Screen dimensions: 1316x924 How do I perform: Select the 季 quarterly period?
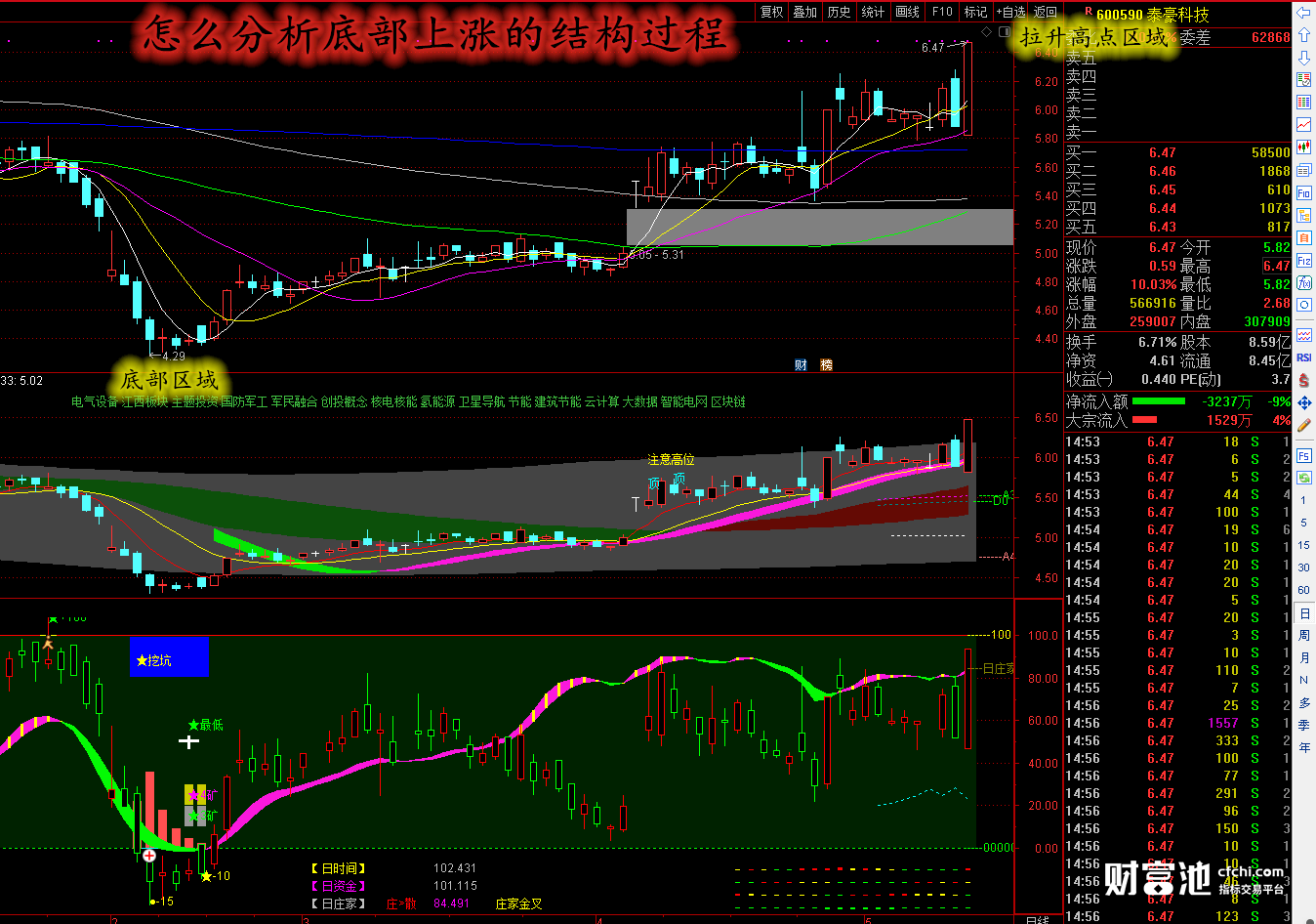coord(1304,725)
